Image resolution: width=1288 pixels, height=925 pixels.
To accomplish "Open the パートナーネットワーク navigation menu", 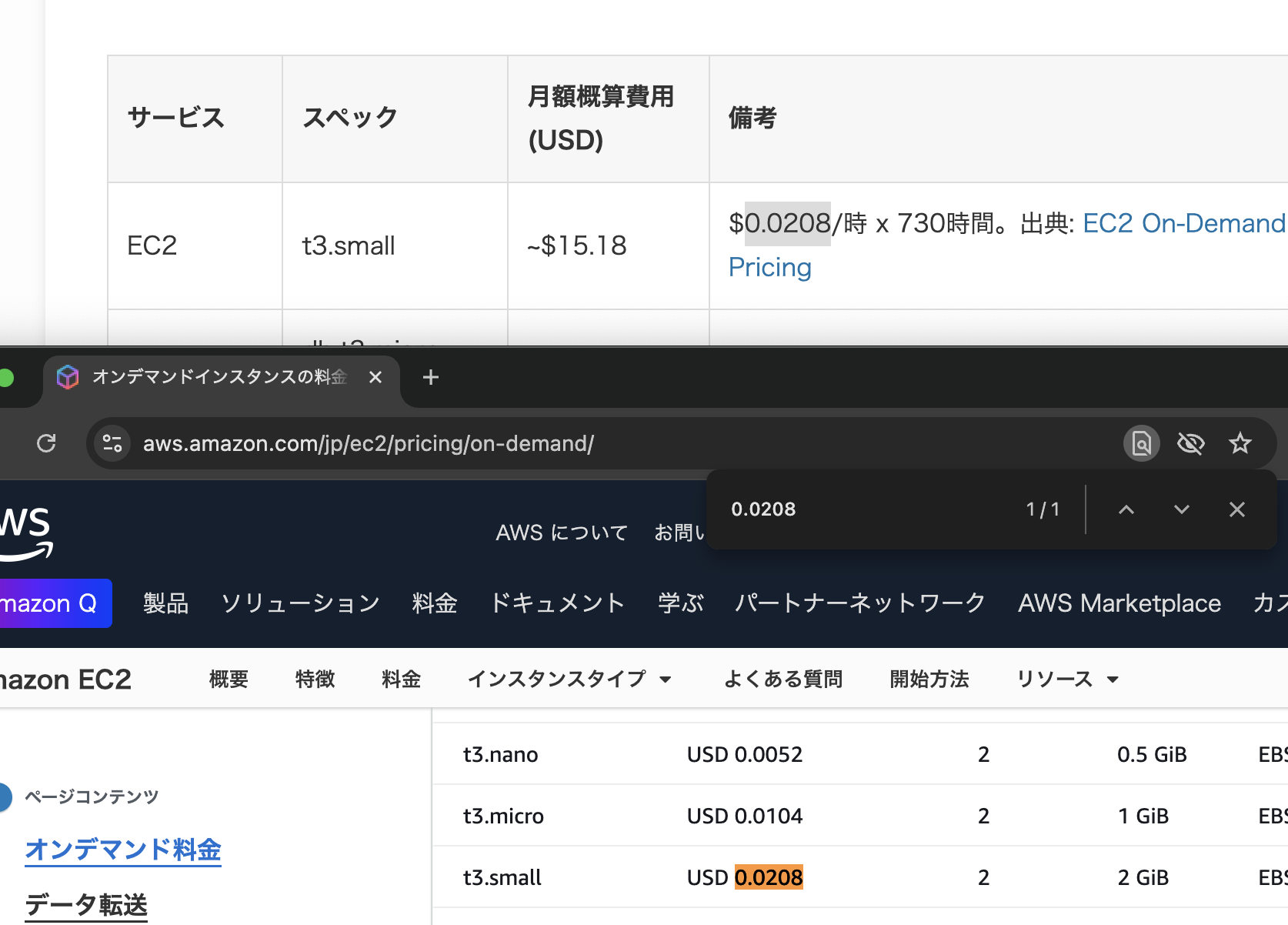I will coord(860,603).
